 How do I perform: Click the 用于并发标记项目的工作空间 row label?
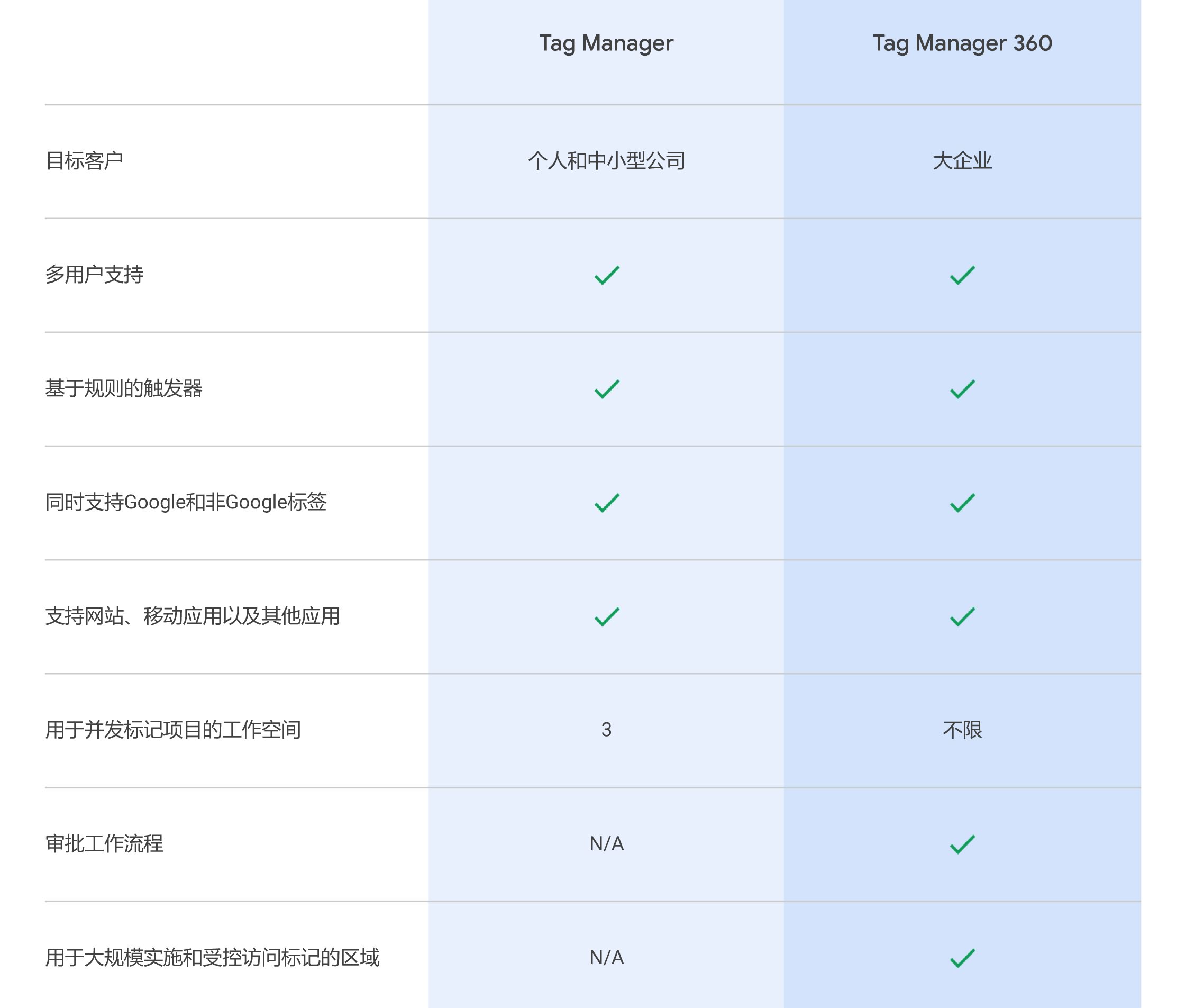tap(173, 730)
